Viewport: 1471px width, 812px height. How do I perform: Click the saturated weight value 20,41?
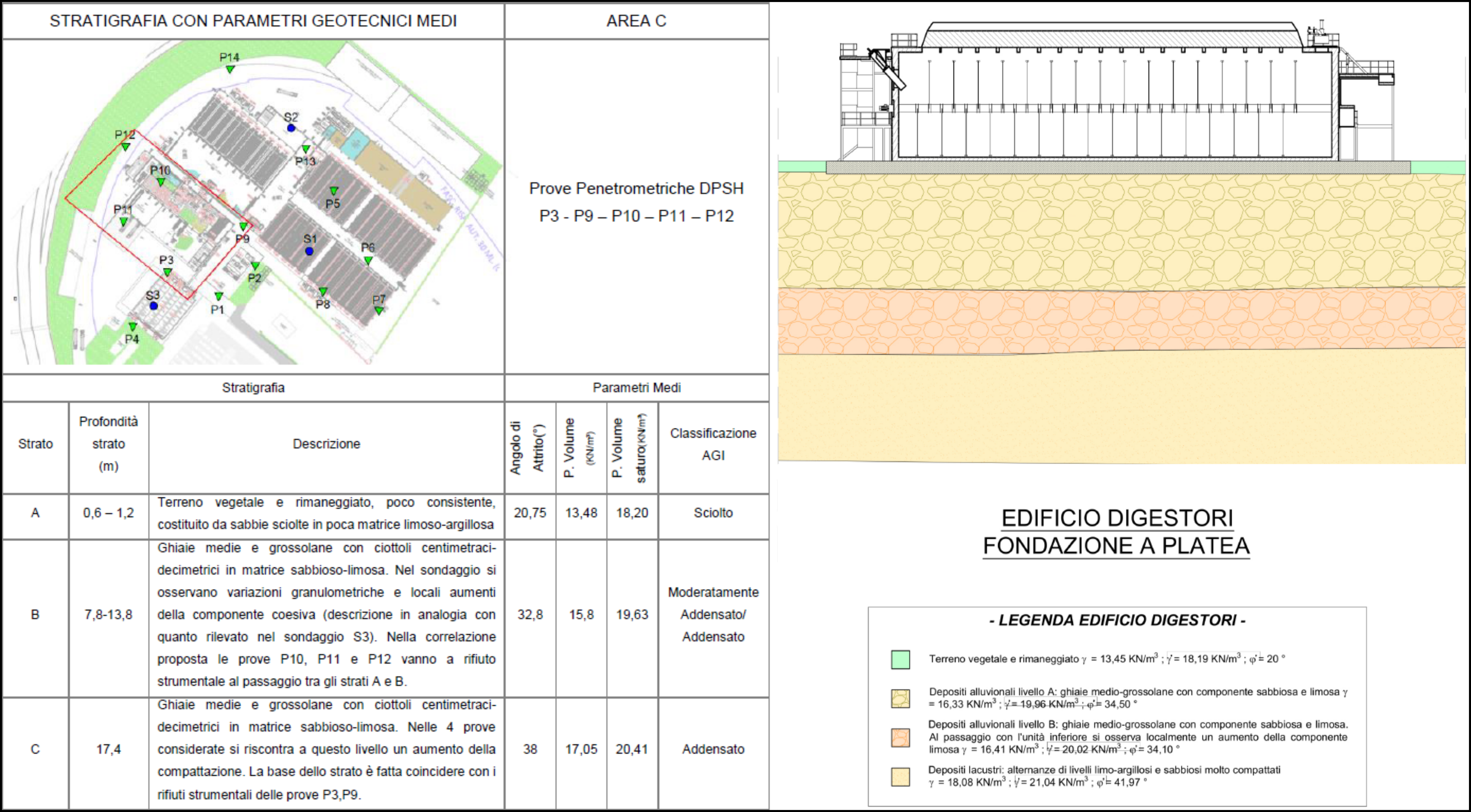coord(632,749)
